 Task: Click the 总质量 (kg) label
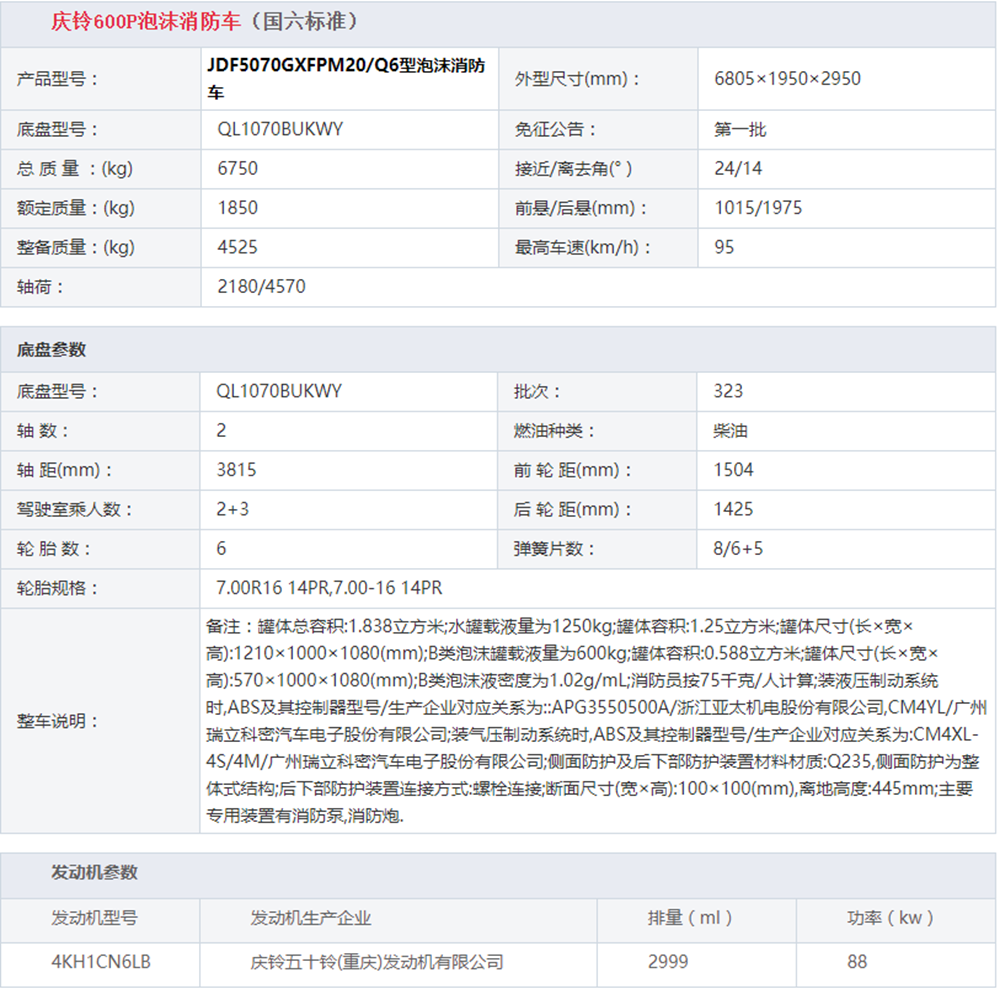(x=75, y=169)
